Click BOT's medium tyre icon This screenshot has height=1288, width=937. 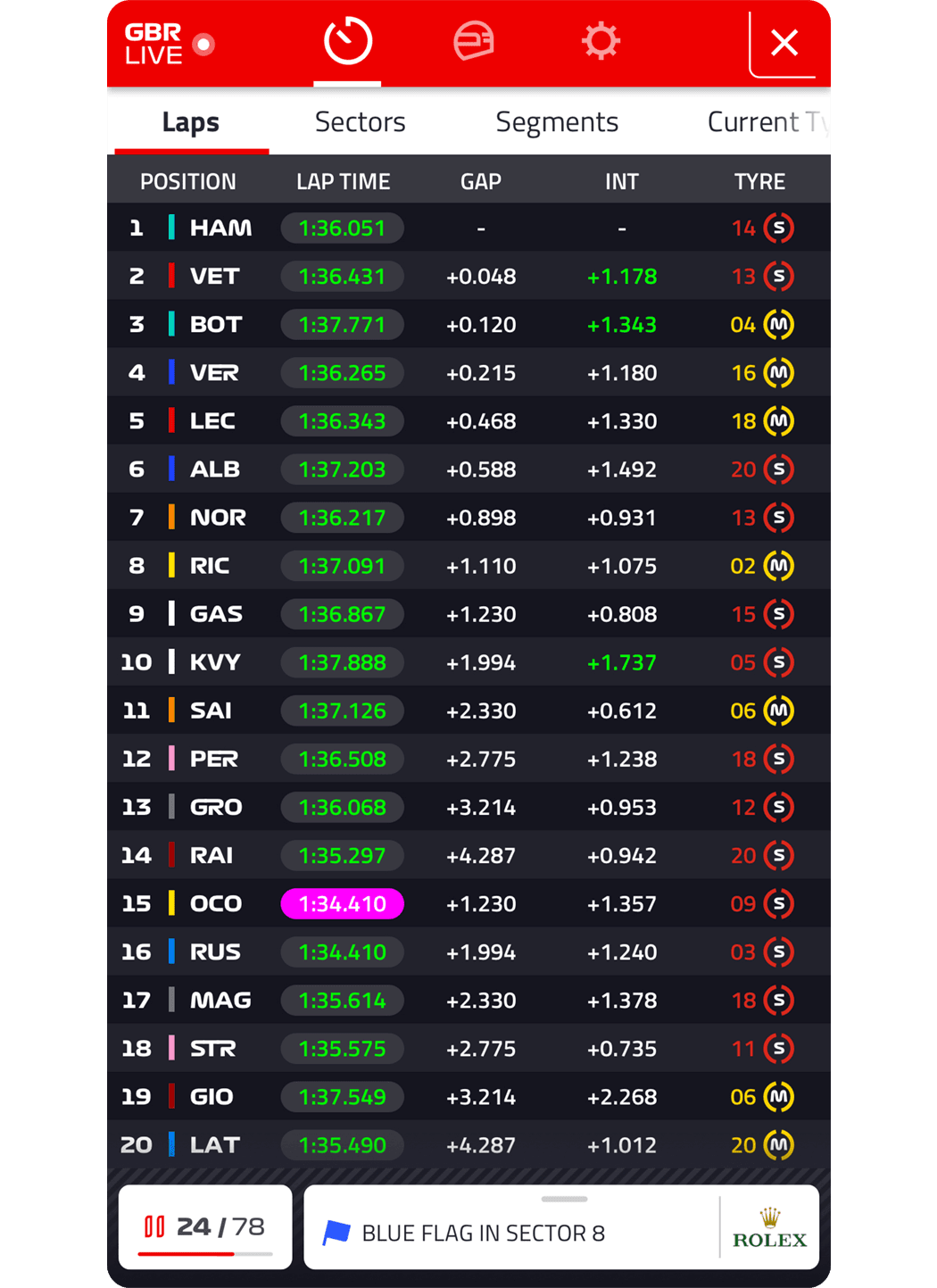tap(780, 324)
